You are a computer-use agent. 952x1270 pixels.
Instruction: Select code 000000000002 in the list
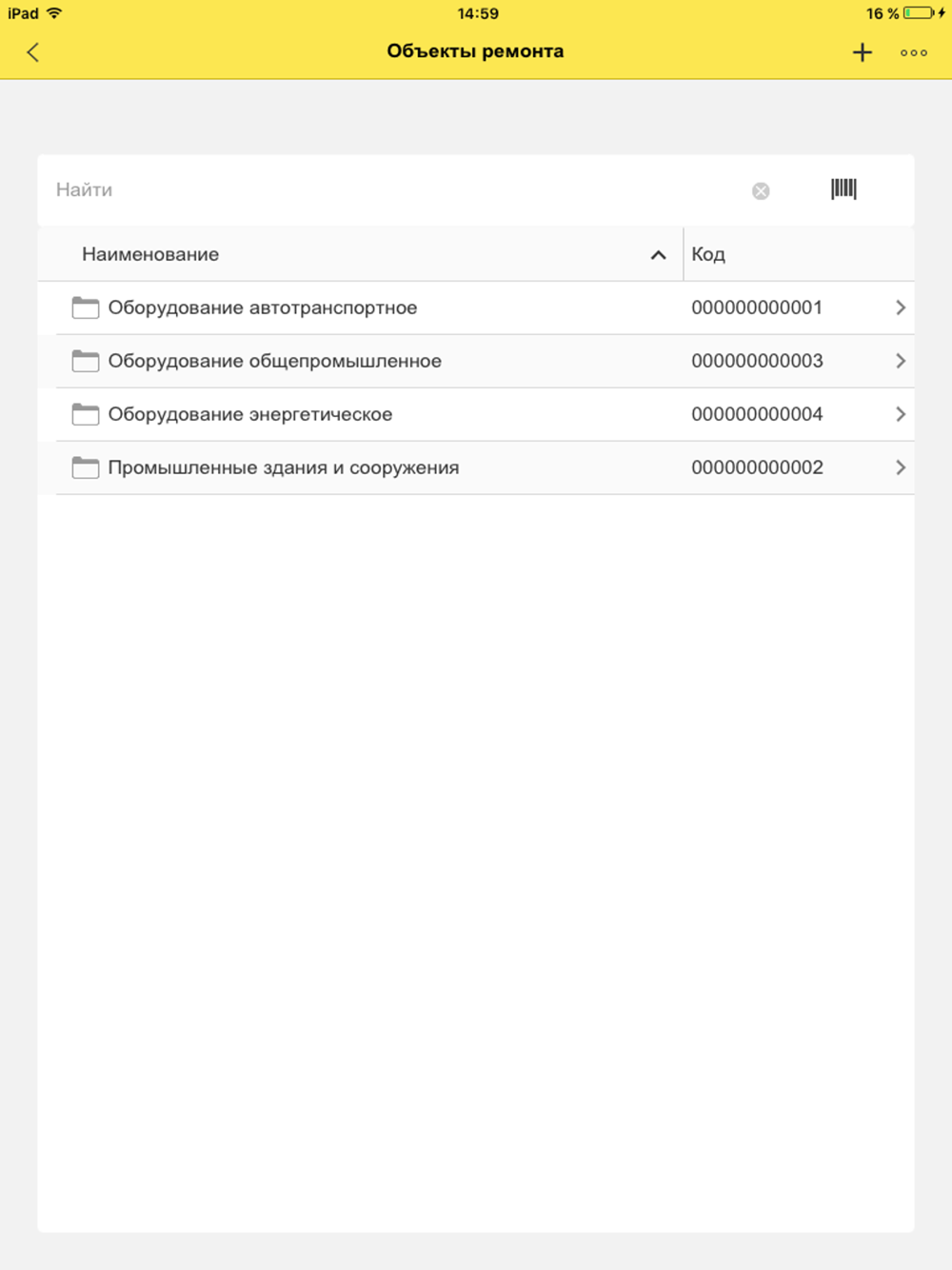pyautogui.click(x=757, y=467)
